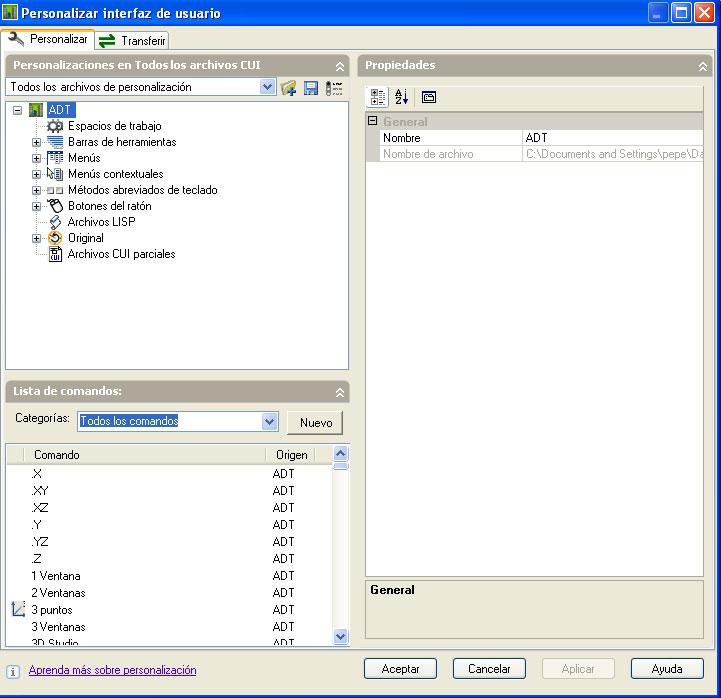Viewport: 721px width, 698px height.
Task: Expand the Barras de herramientas node
Action: (x=36, y=143)
